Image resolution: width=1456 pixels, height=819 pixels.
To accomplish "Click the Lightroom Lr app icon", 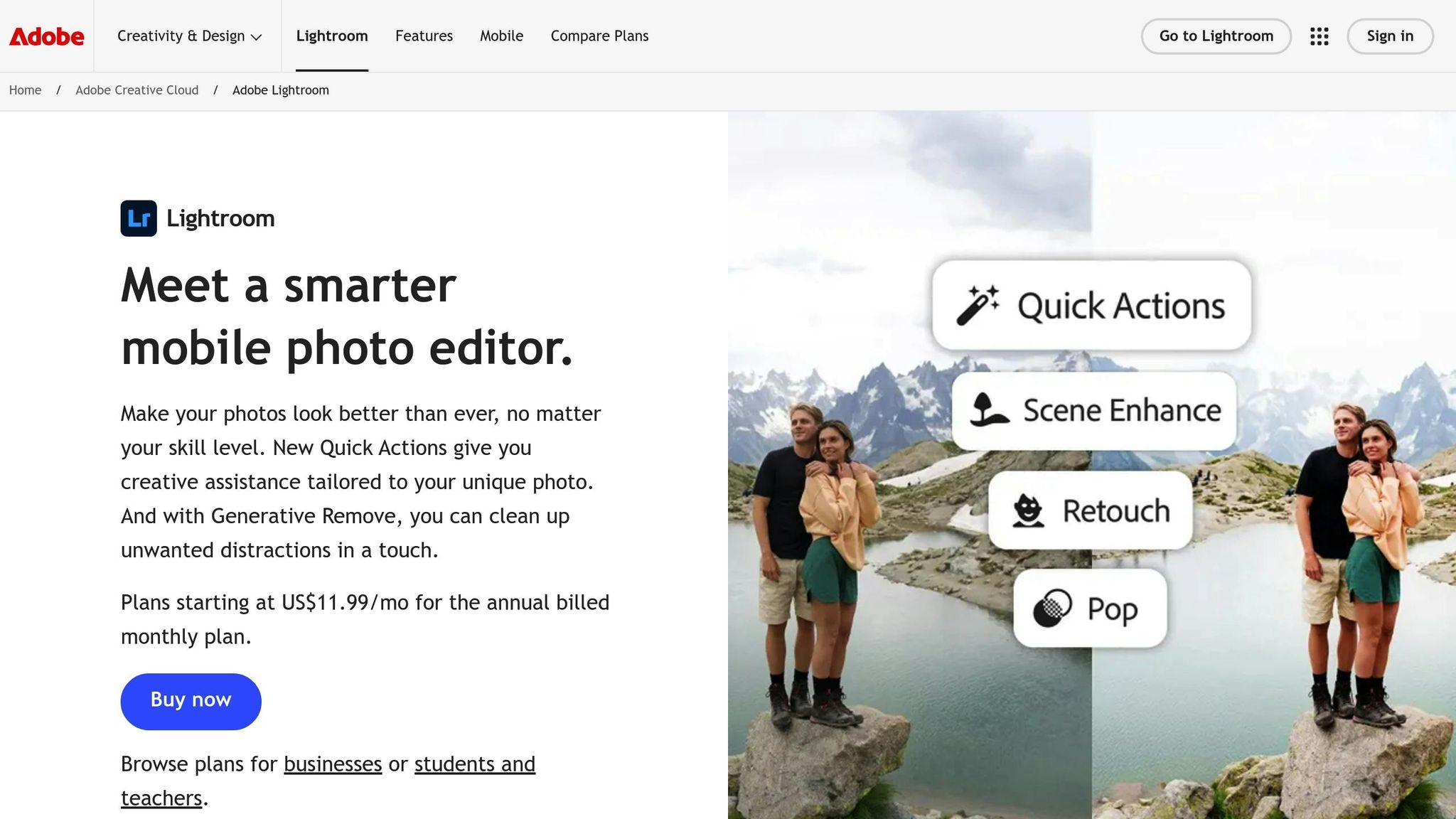I will 139,218.
